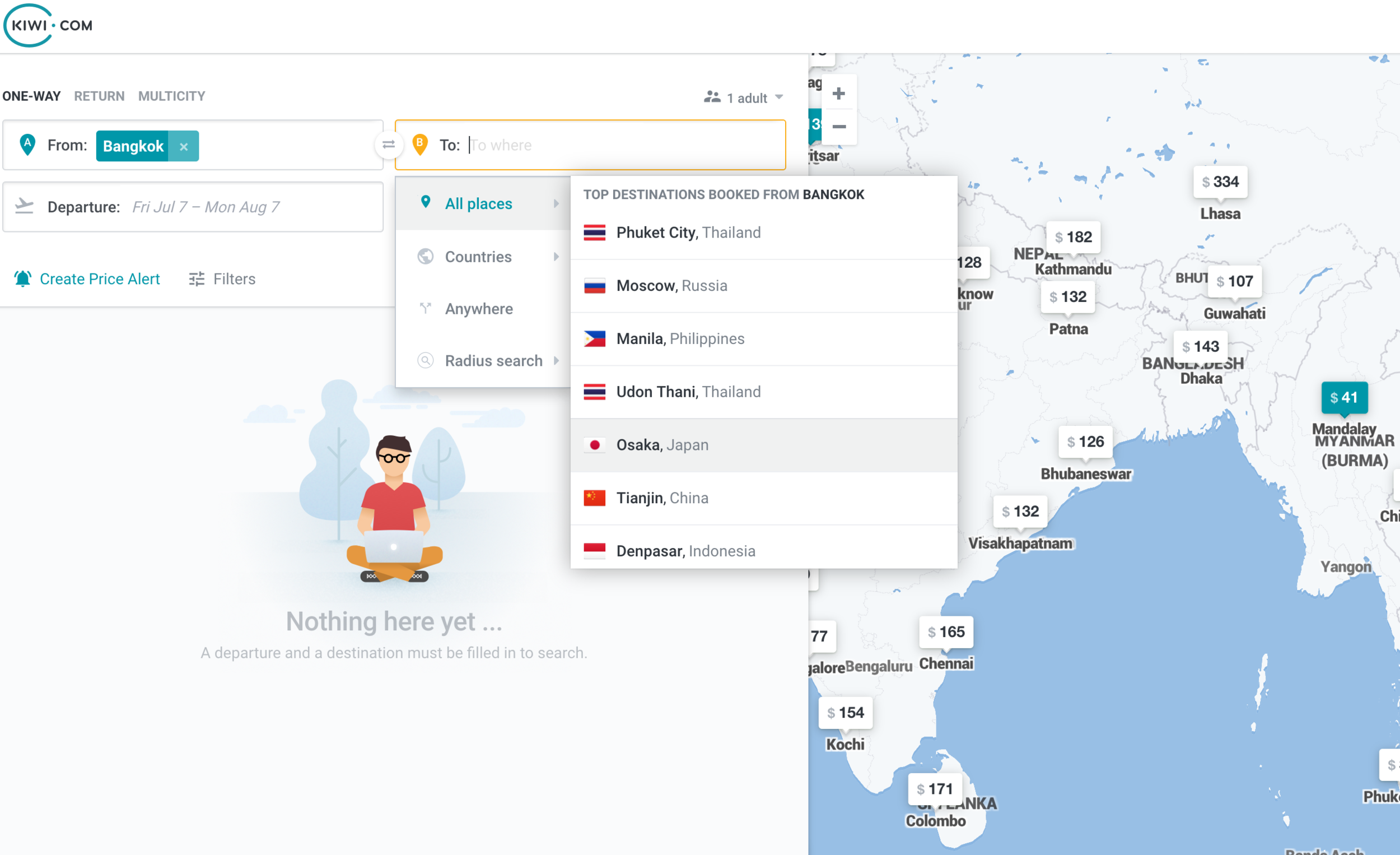1400x855 pixels.
Task: Click the Filters sliders icon
Action: point(197,278)
